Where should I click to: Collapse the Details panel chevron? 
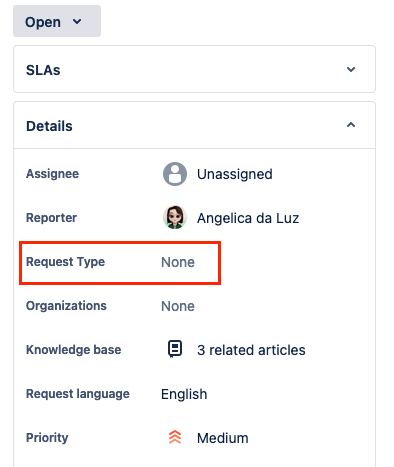point(351,125)
